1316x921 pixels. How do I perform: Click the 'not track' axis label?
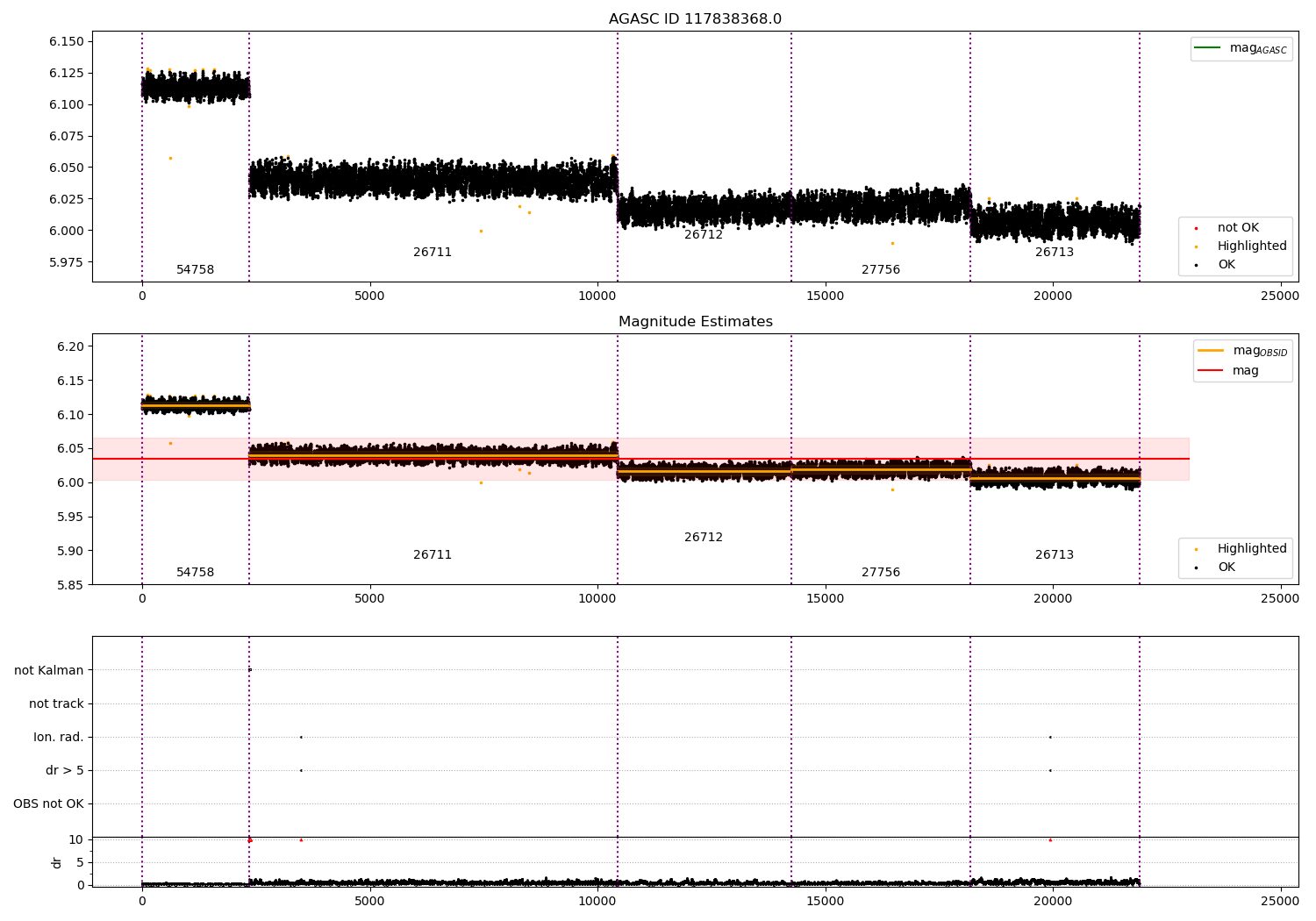click(x=56, y=704)
